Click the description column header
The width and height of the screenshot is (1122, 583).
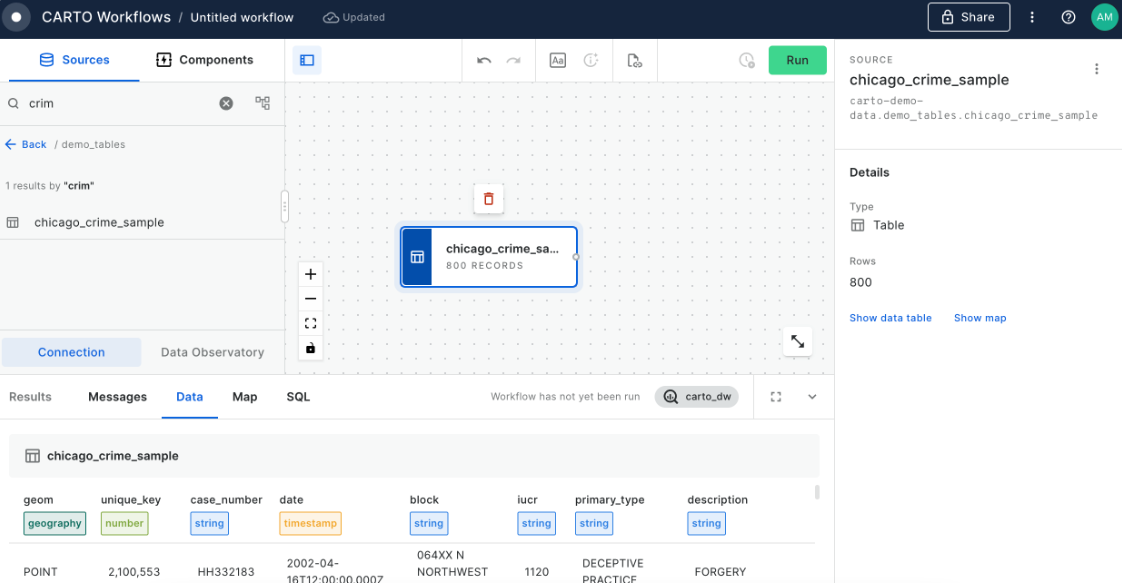[x=718, y=499]
